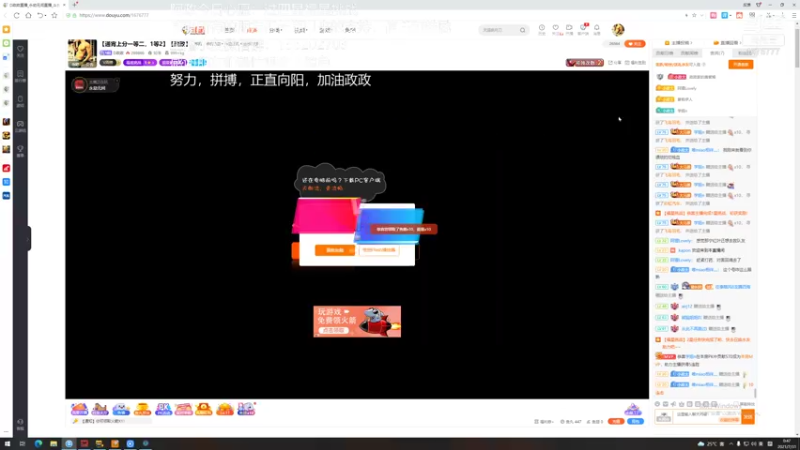The height and width of the screenshot is (450, 800).
Task: Click the Douyu logo in header
Action: click(194, 30)
